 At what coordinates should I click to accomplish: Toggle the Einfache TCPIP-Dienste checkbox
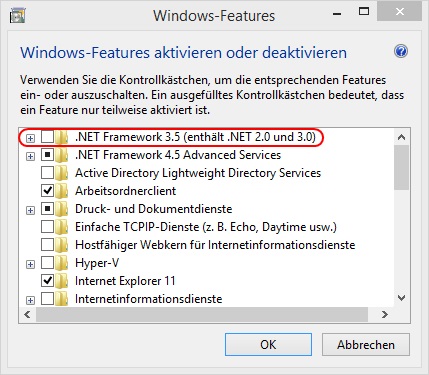tap(47, 227)
